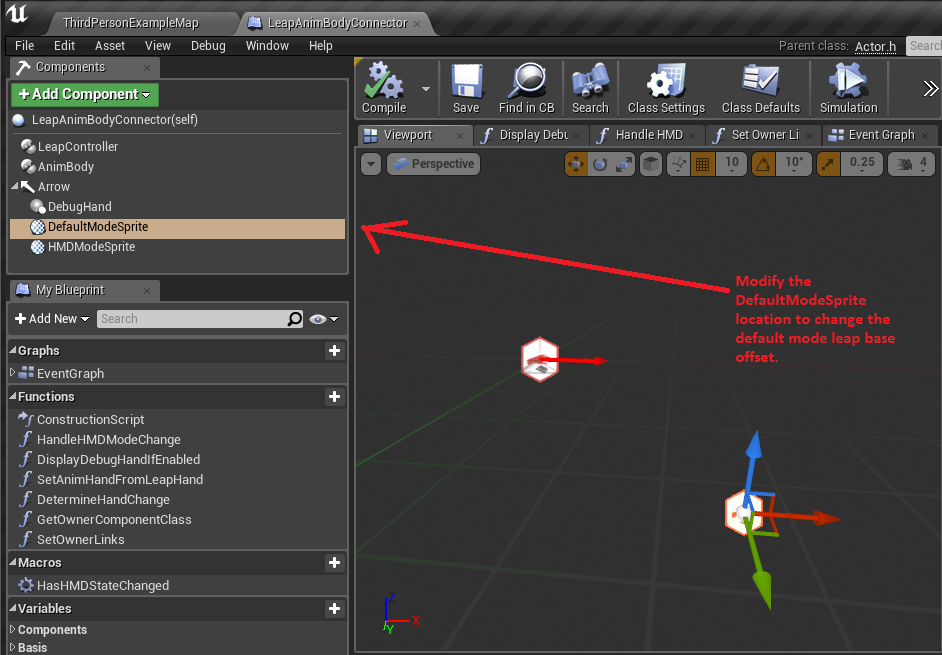Toggle grid snapping
The width and height of the screenshot is (942, 655).
click(703, 164)
